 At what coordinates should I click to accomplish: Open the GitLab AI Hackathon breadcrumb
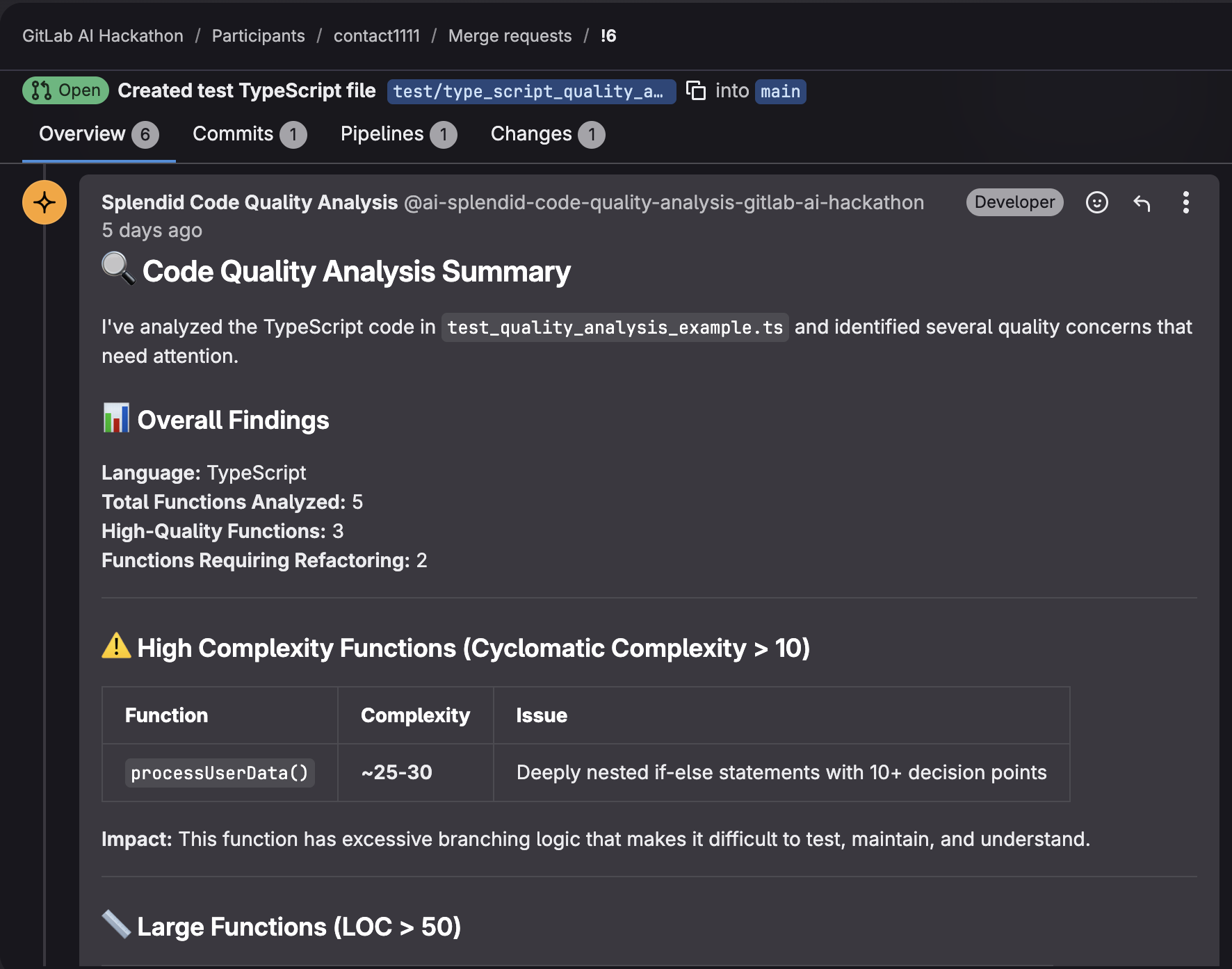point(103,36)
